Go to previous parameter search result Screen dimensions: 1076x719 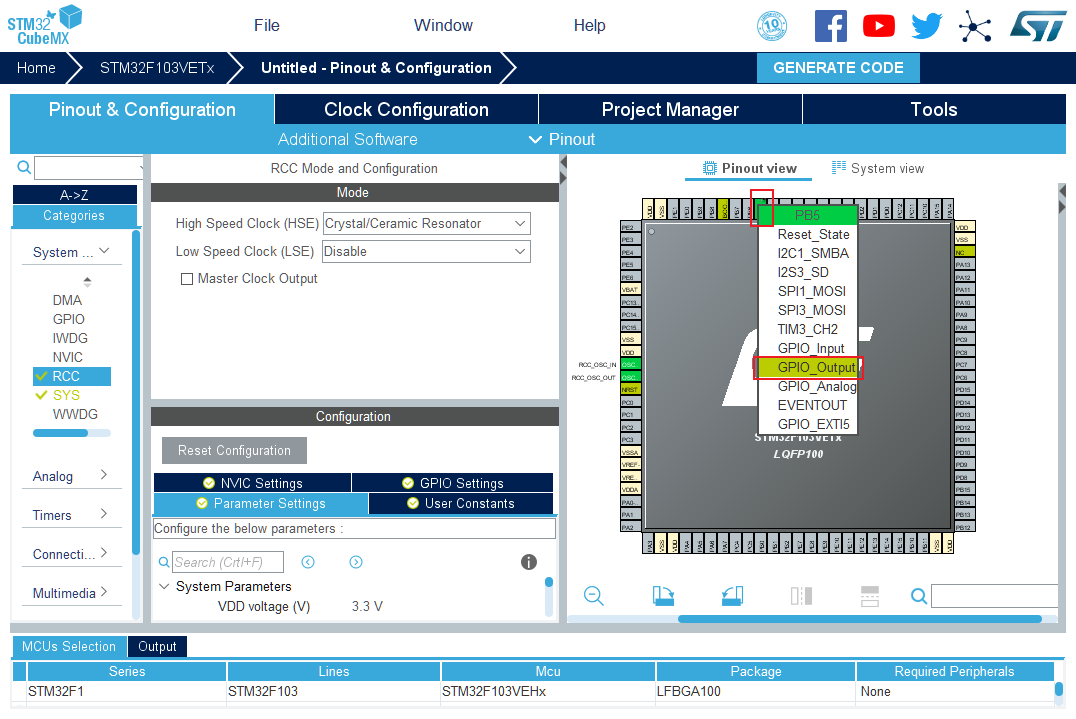(x=308, y=562)
